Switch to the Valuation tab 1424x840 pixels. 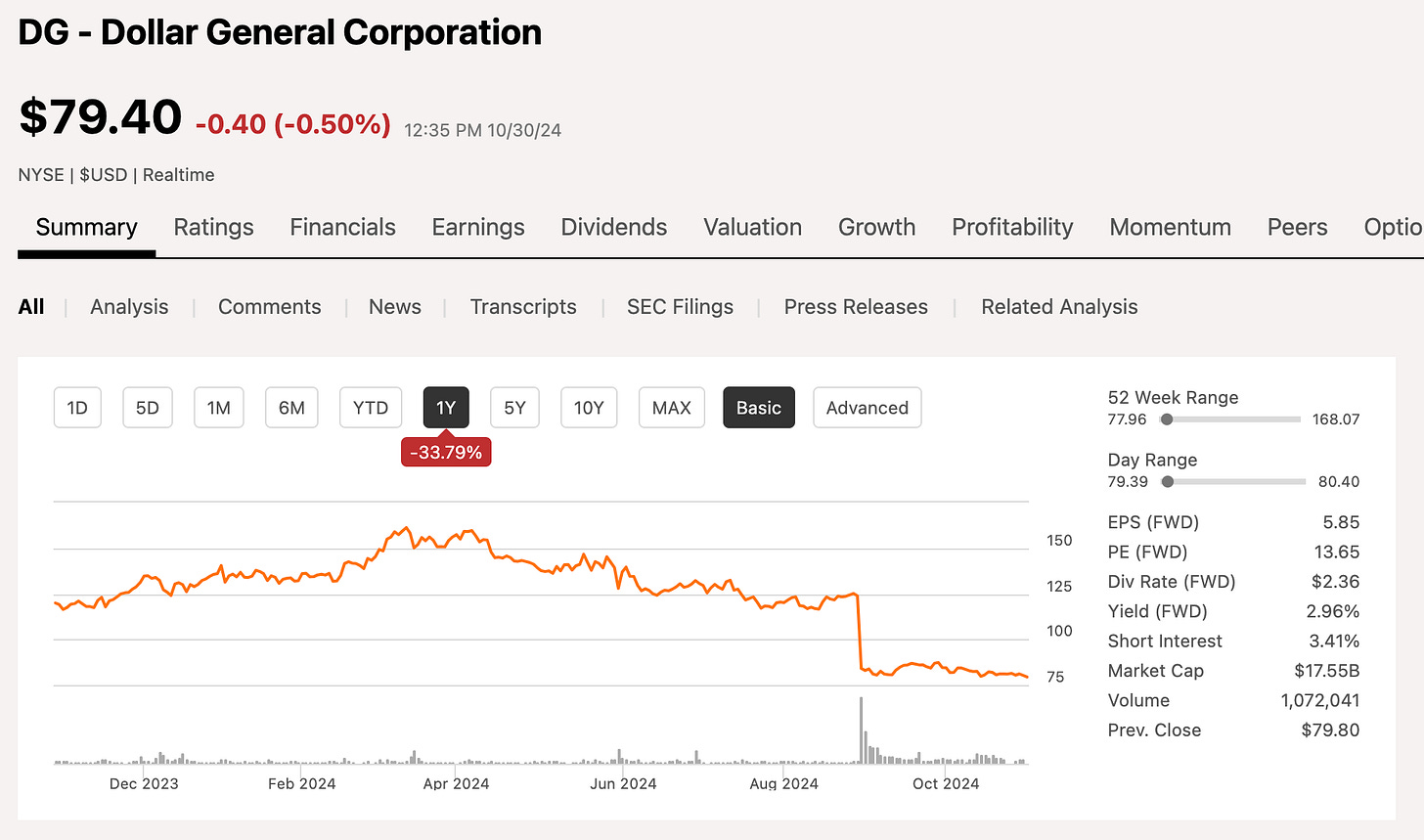click(x=752, y=228)
